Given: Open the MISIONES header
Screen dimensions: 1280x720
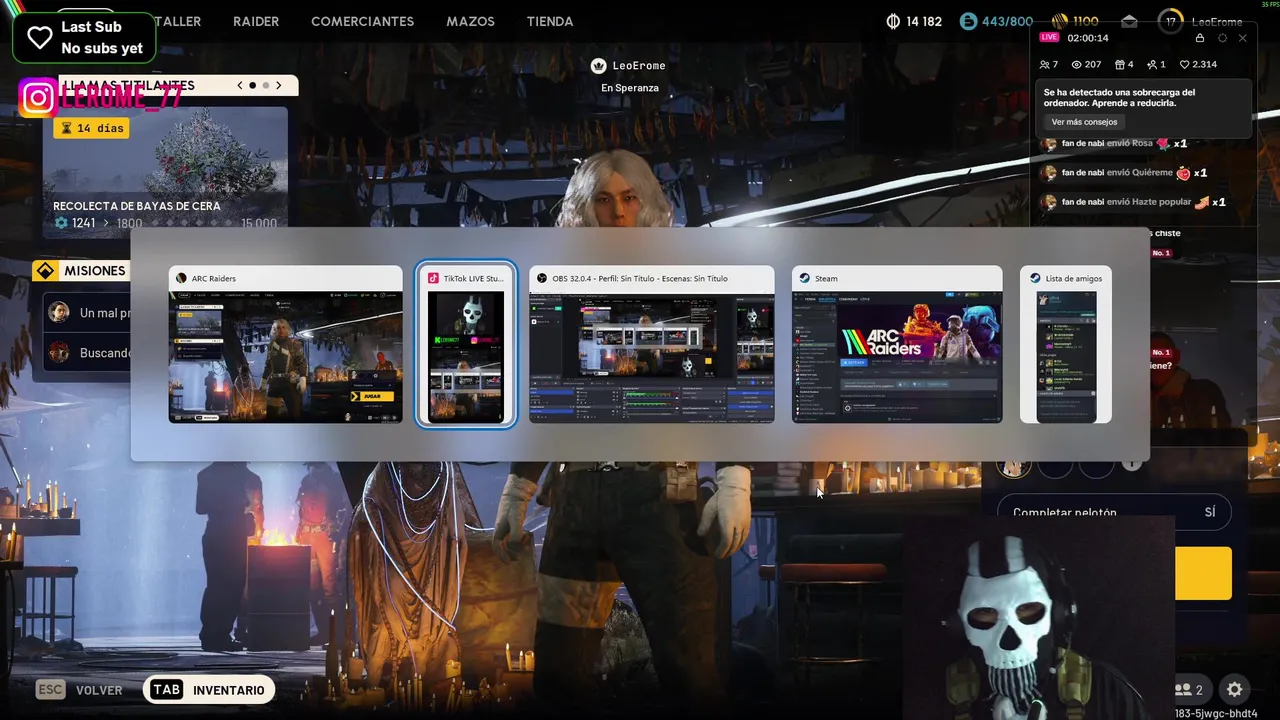Looking at the screenshot, I should coord(82,271).
